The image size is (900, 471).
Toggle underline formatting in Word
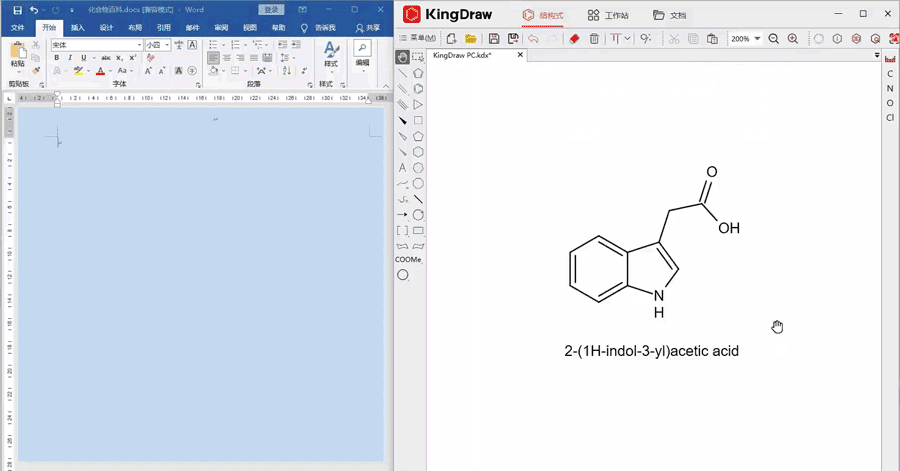pos(84,57)
